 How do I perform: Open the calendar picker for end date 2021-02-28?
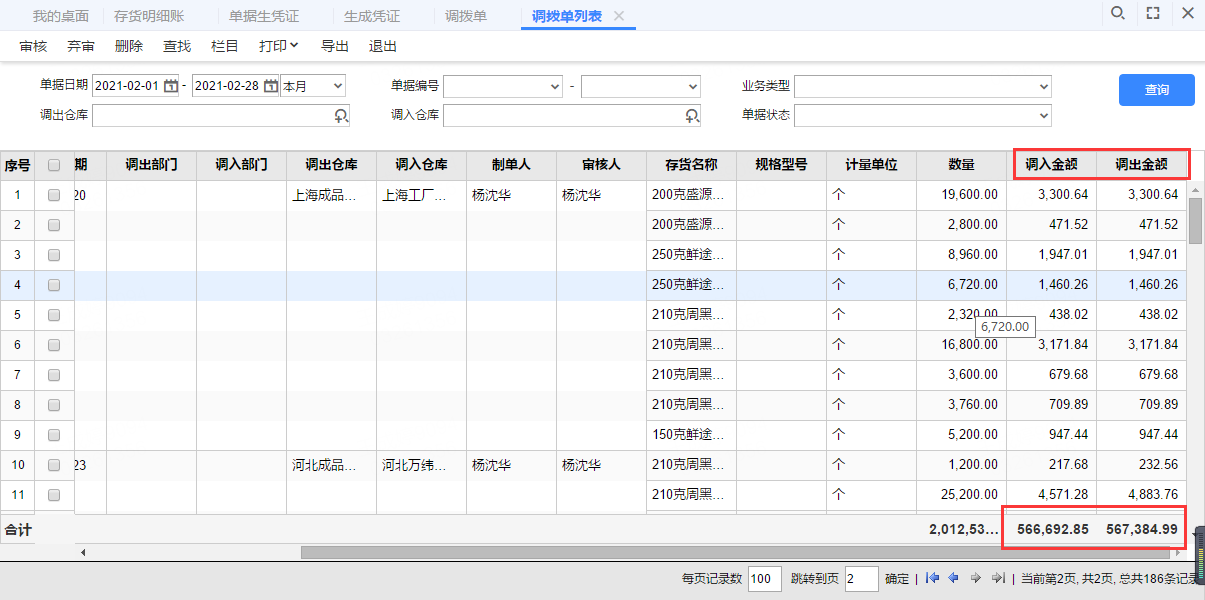click(x=271, y=86)
